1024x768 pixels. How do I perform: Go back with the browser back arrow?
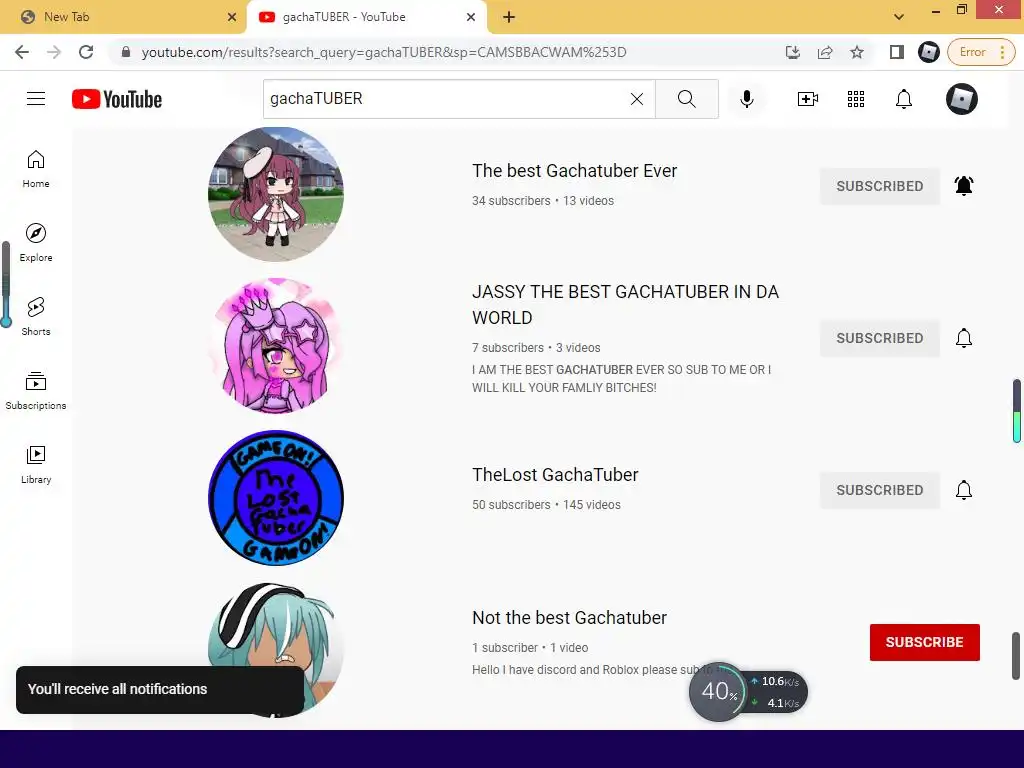point(22,52)
